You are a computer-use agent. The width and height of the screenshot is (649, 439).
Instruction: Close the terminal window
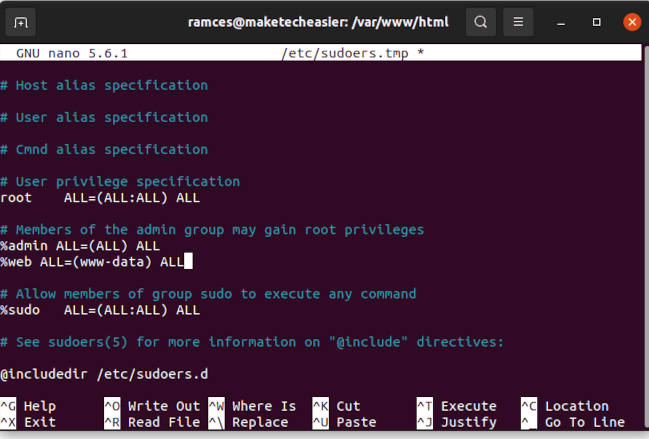[631, 21]
